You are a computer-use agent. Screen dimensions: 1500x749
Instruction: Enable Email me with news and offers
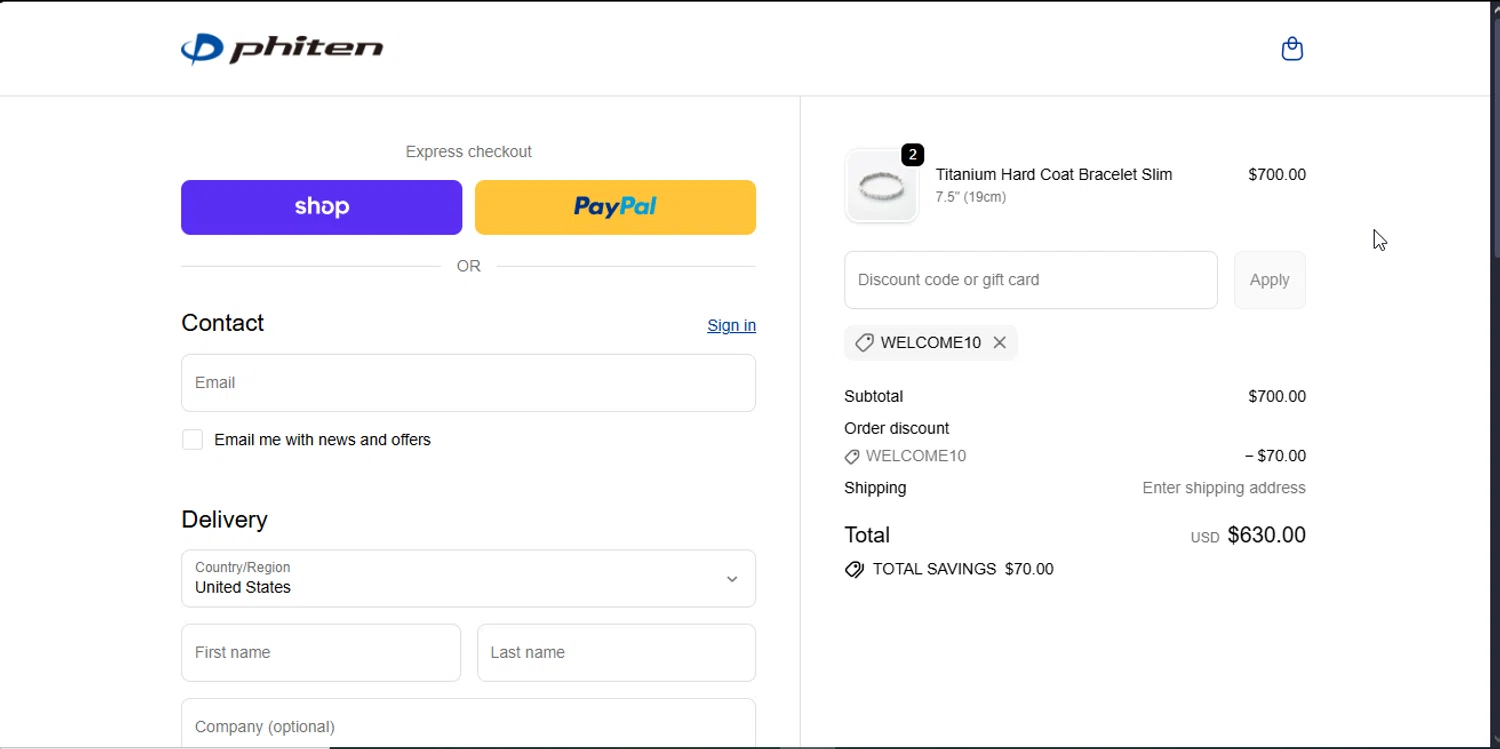click(193, 440)
